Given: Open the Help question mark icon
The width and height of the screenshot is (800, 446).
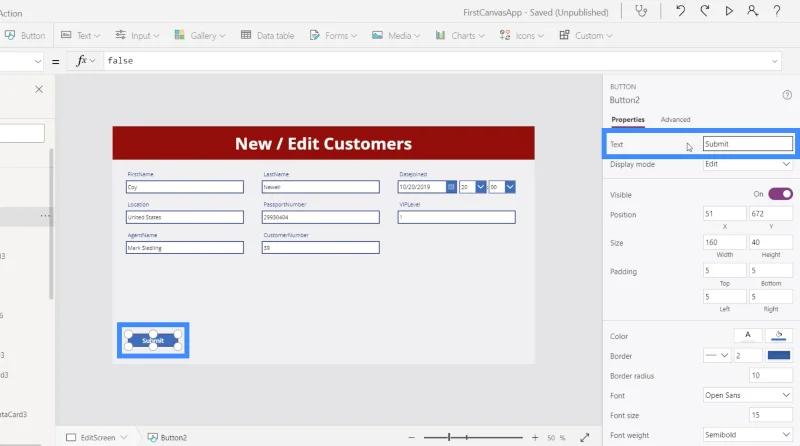Looking at the screenshot, I should point(777,11).
